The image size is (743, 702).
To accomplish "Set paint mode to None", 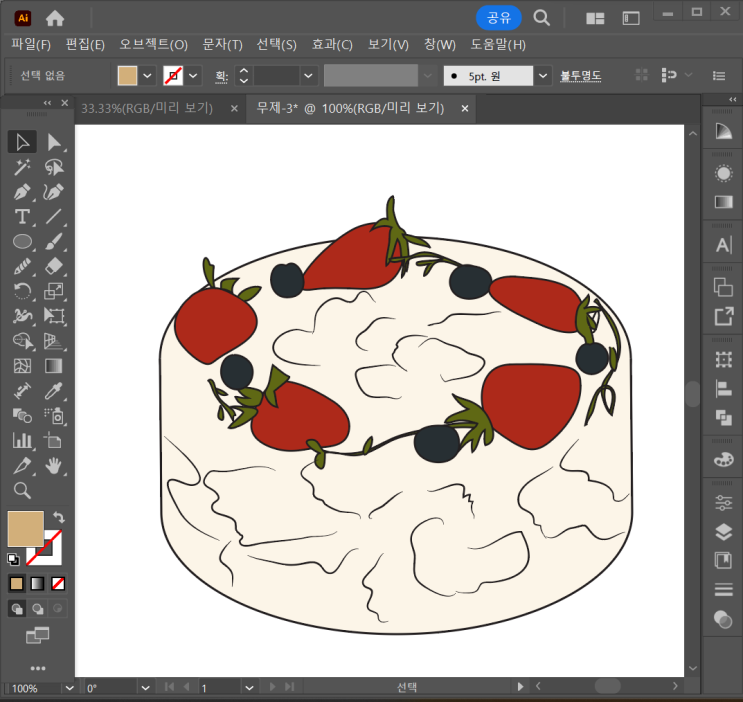I will (x=59, y=583).
